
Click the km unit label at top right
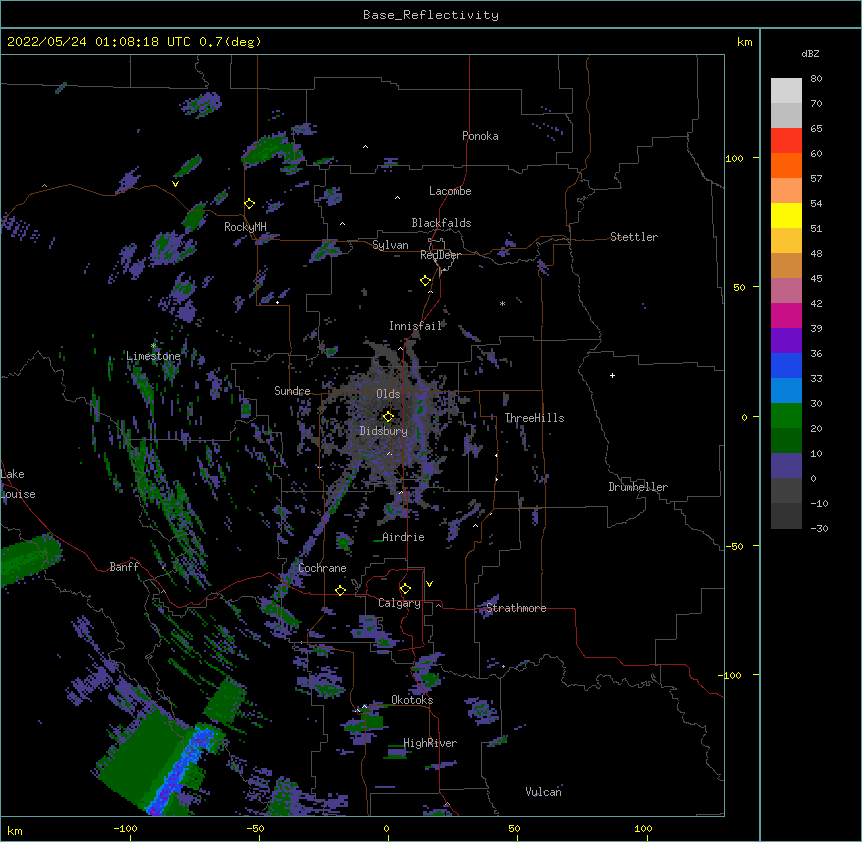pos(744,42)
